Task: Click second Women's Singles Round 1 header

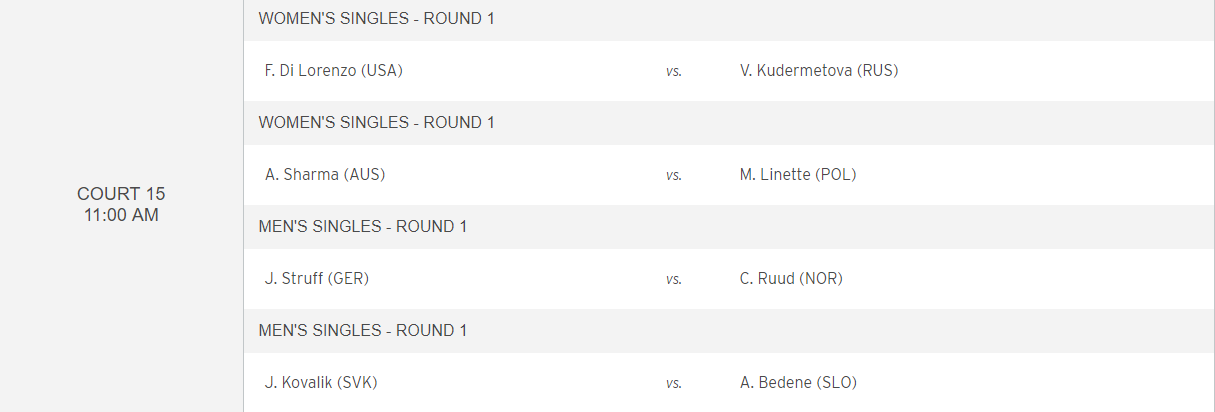Action: 376,122
